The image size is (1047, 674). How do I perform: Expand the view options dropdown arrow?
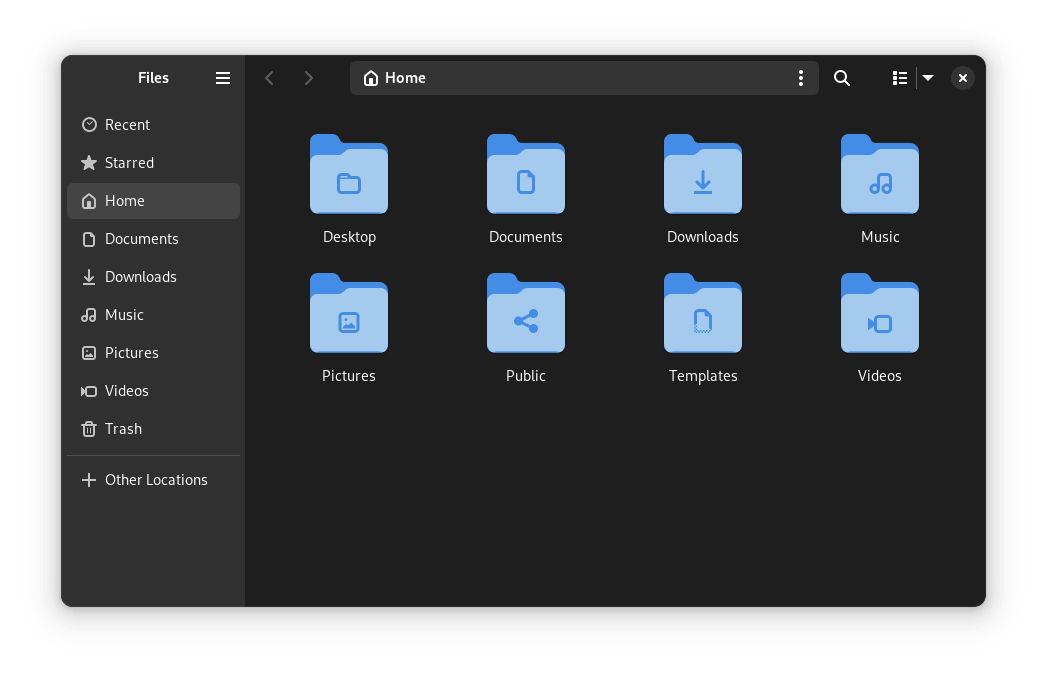pyautogui.click(x=928, y=78)
